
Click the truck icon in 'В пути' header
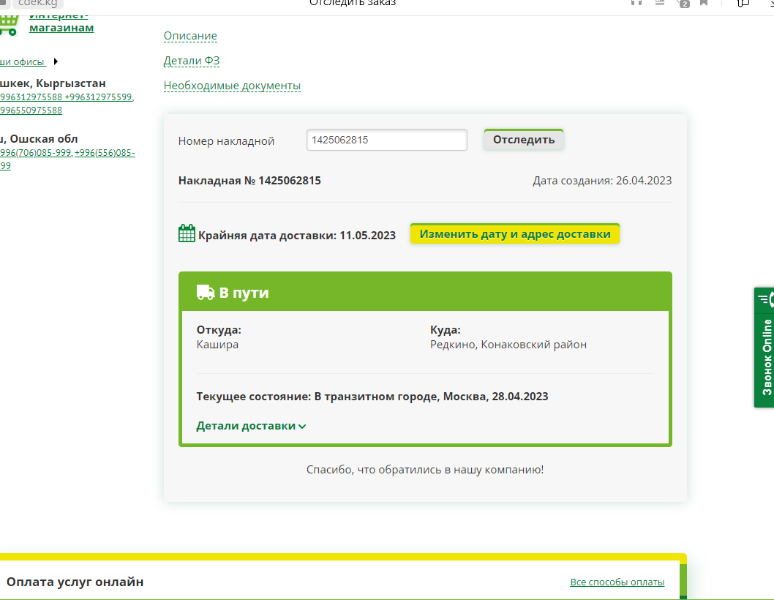tap(205, 292)
